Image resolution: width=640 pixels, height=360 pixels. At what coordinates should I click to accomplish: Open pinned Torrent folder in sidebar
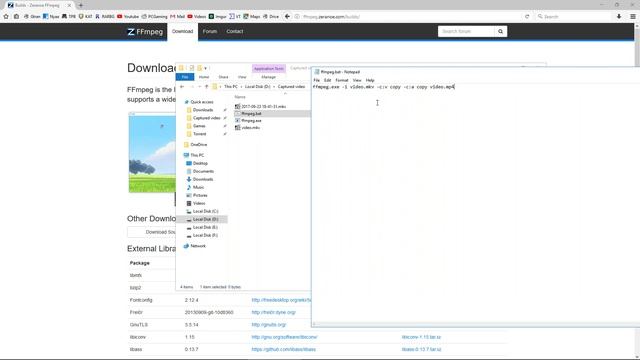pyautogui.click(x=196, y=134)
